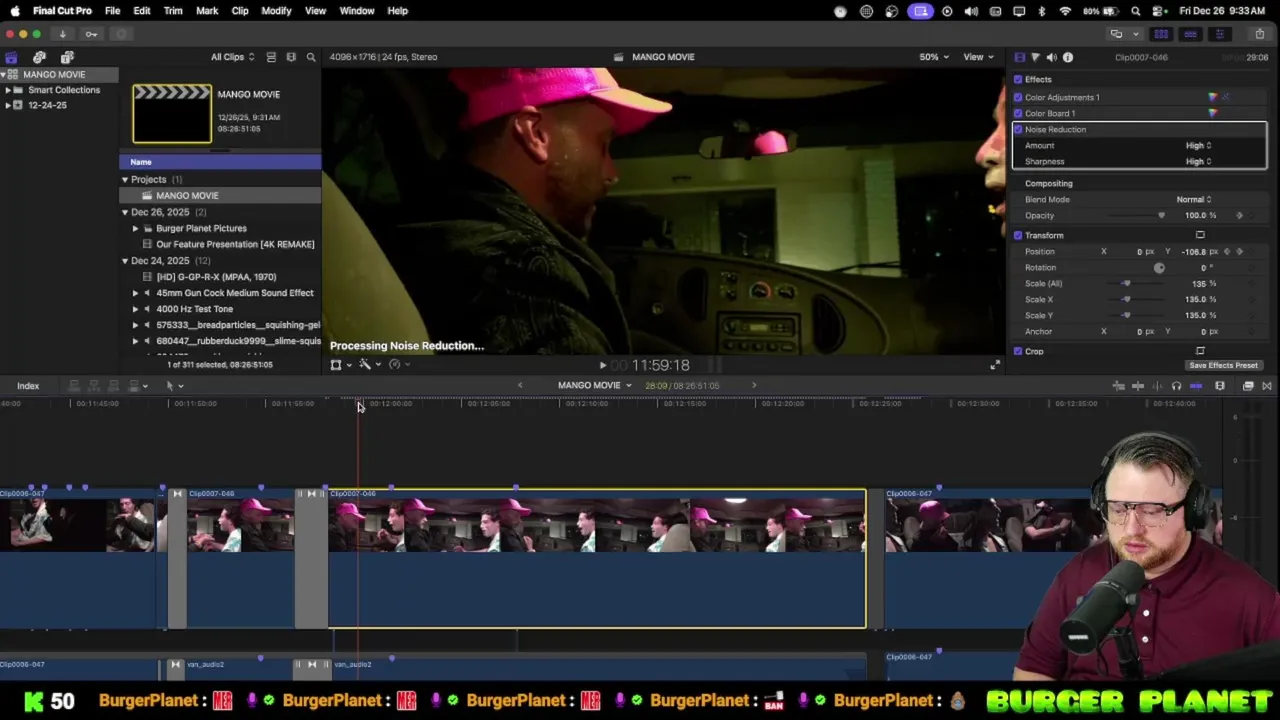This screenshot has height=720, width=1280.
Task: Change Noise Reduction Amount High dropdown
Action: point(1198,145)
